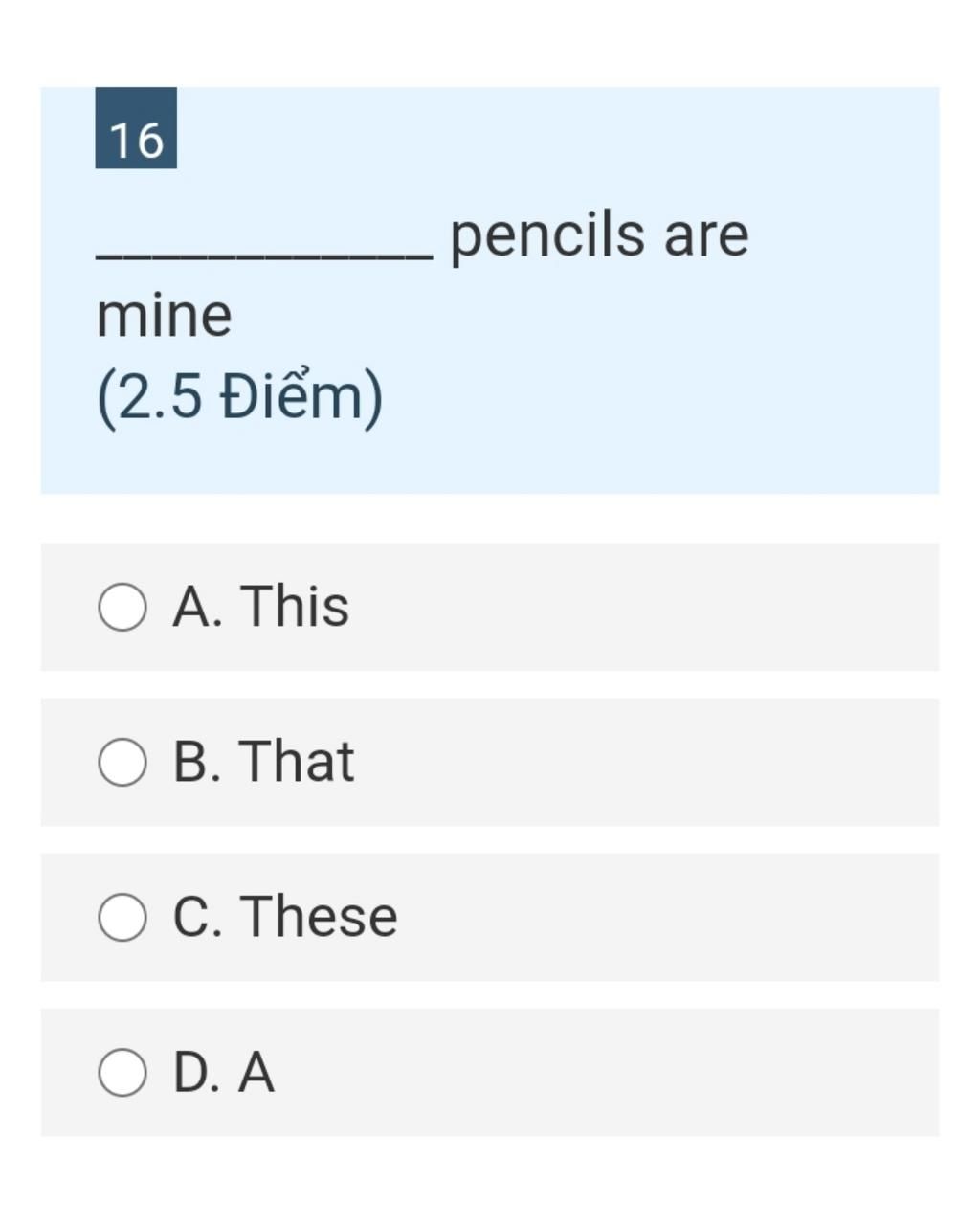Click the 'C. These' answer text
This screenshot has width=980, height=1225.
285,917
